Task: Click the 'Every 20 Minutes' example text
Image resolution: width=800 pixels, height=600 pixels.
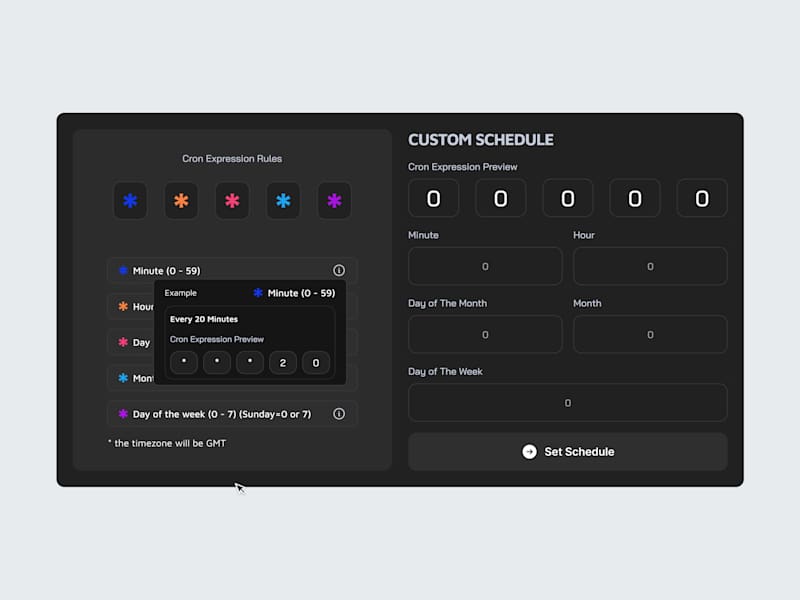Action: click(204, 319)
